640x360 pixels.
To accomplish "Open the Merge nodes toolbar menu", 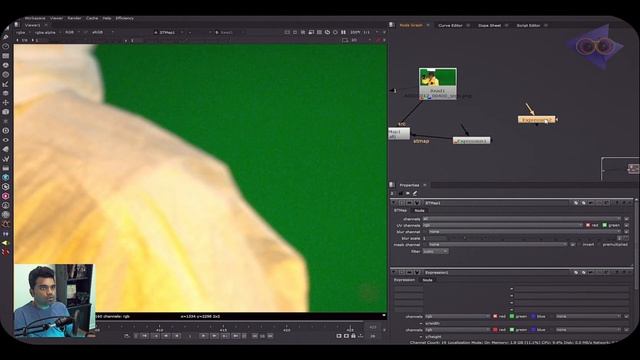I will (6, 93).
